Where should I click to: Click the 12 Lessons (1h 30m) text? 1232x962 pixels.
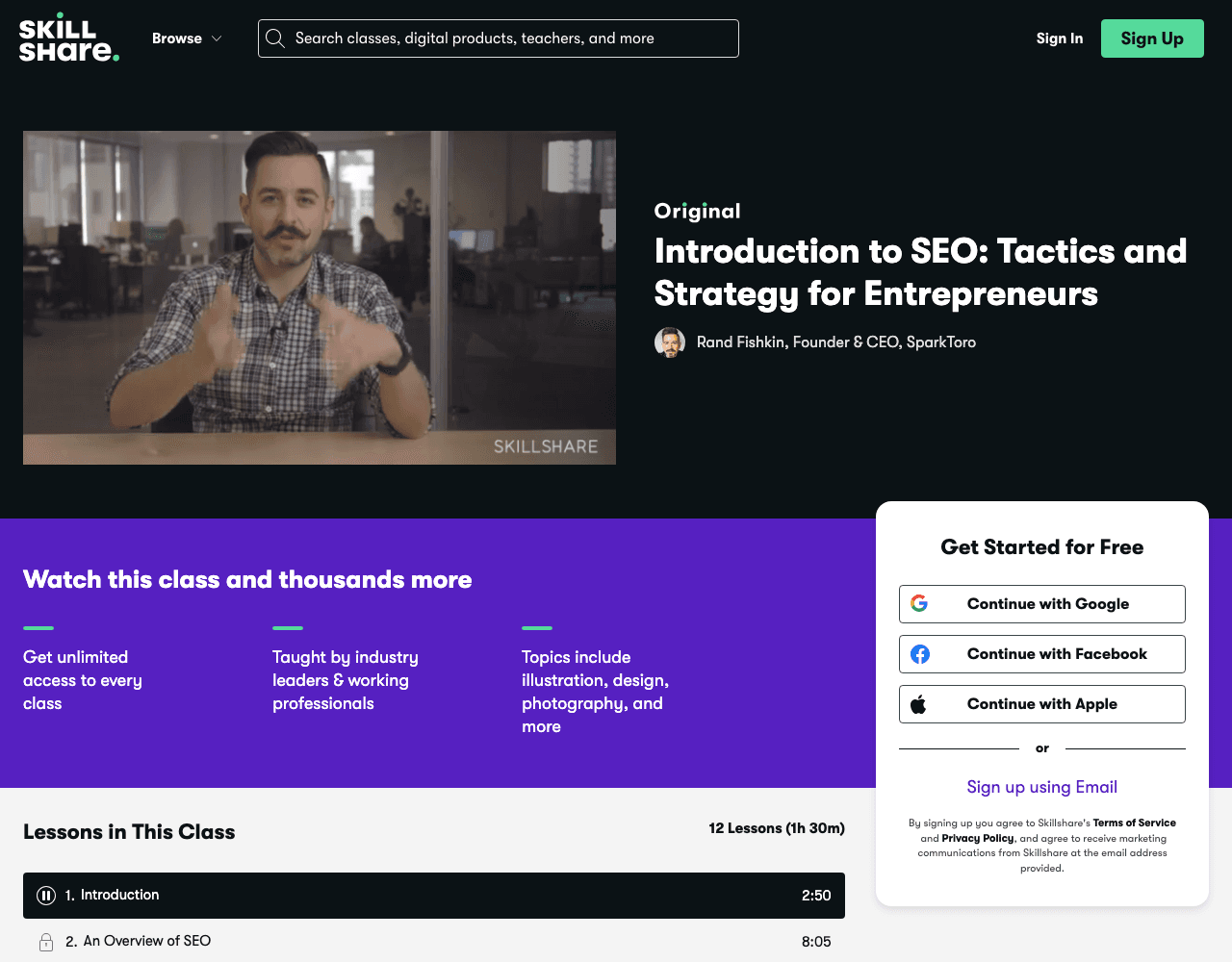click(777, 828)
